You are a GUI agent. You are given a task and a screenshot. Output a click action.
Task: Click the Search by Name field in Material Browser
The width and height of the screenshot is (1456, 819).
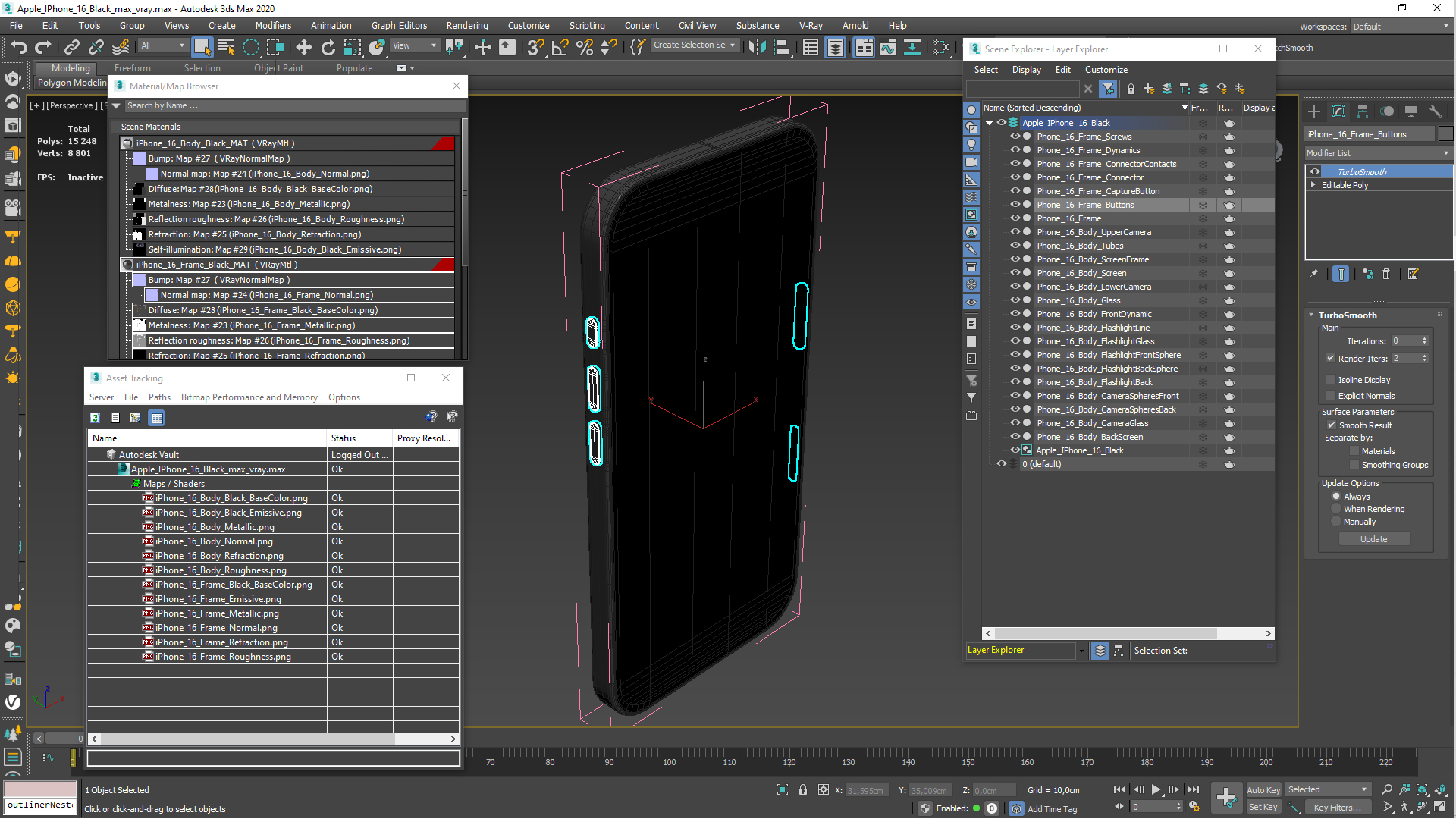pyautogui.click(x=293, y=106)
